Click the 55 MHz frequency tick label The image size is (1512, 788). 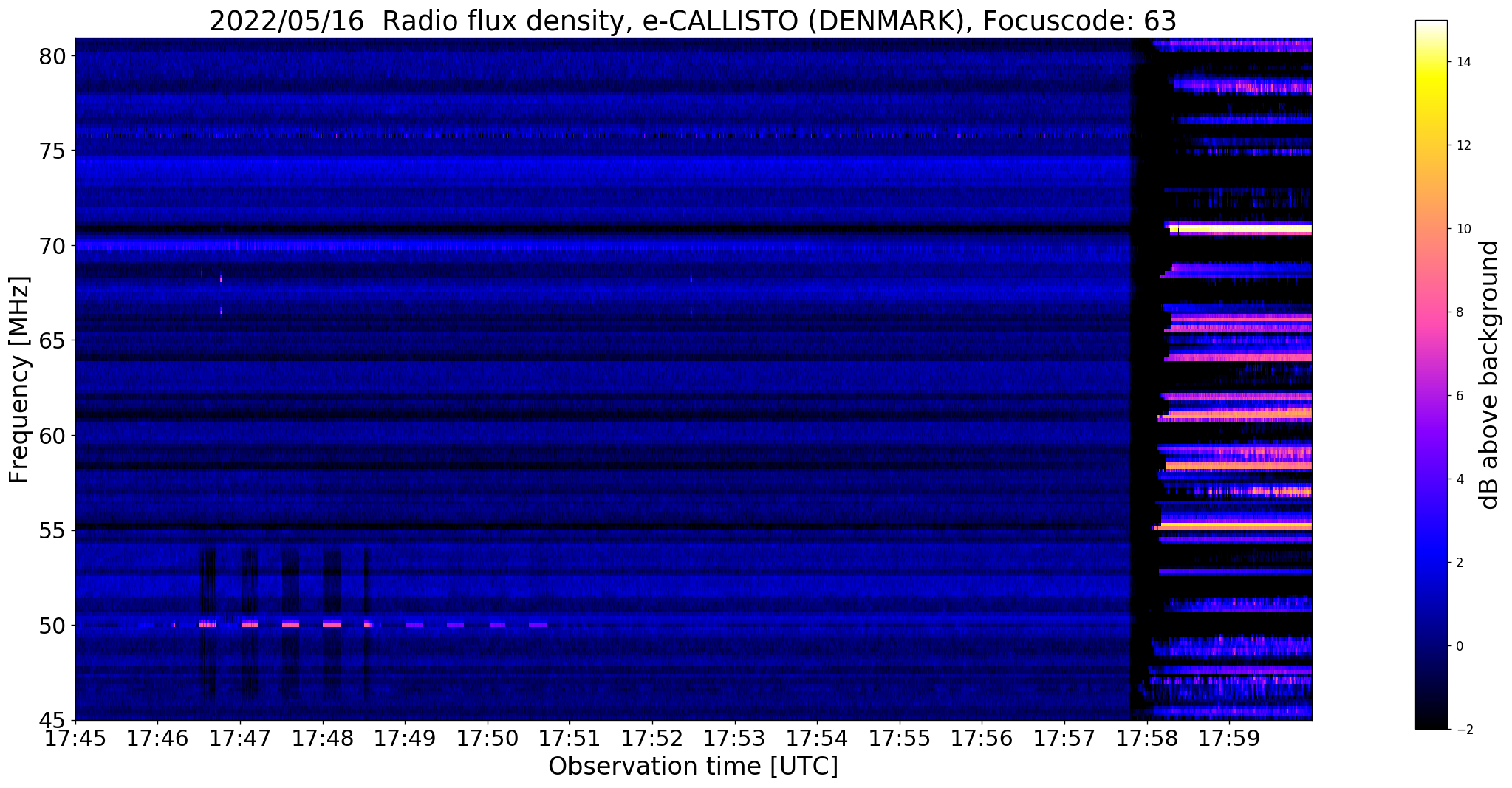click(52, 531)
